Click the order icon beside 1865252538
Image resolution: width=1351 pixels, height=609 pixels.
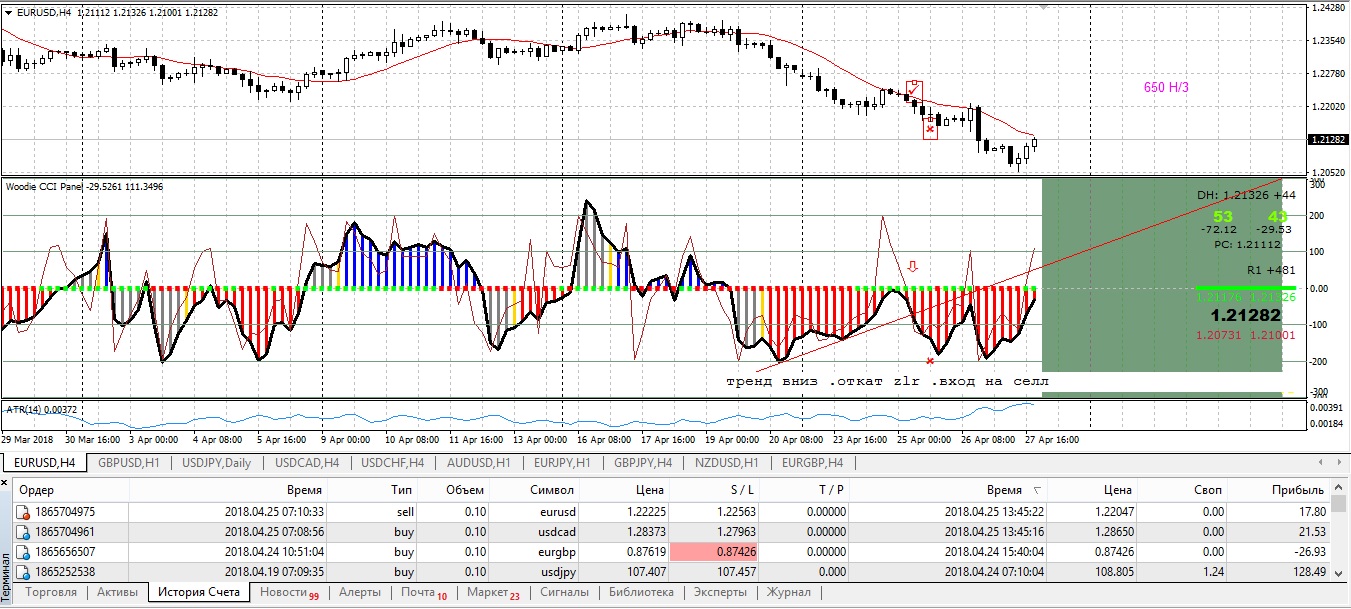[x=23, y=572]
